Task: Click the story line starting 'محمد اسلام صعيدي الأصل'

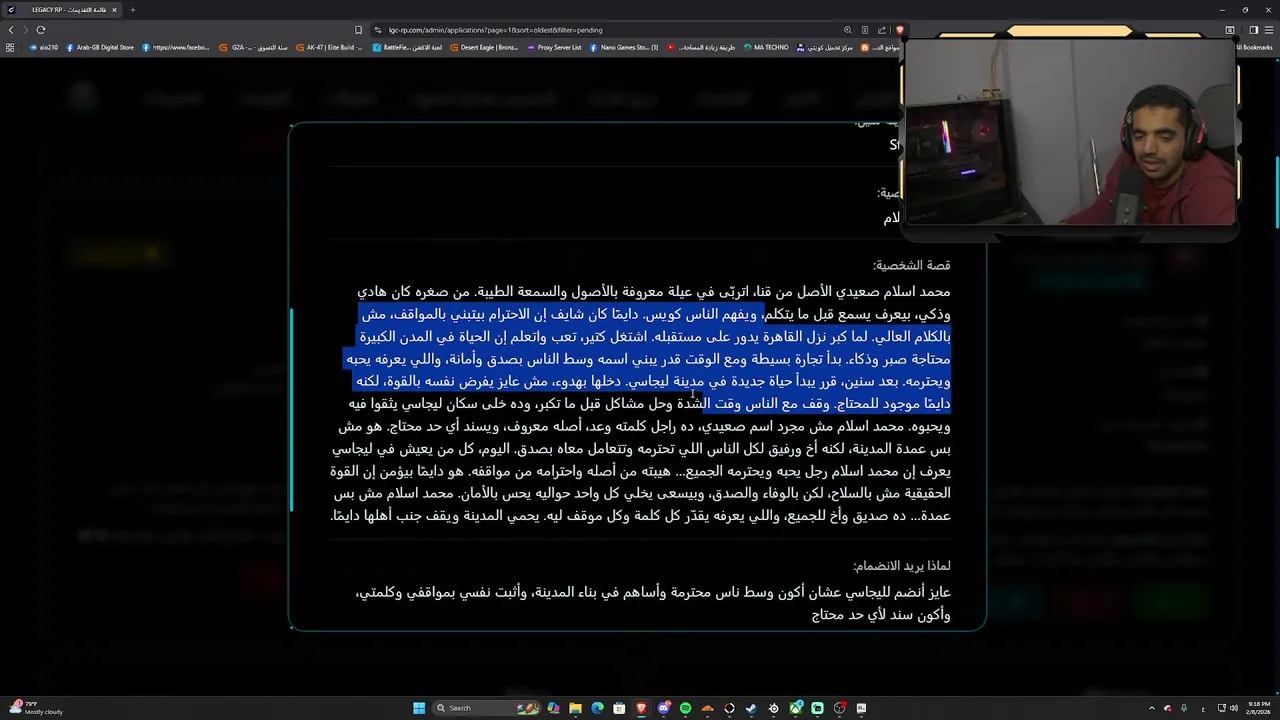Action: [654, 292]
